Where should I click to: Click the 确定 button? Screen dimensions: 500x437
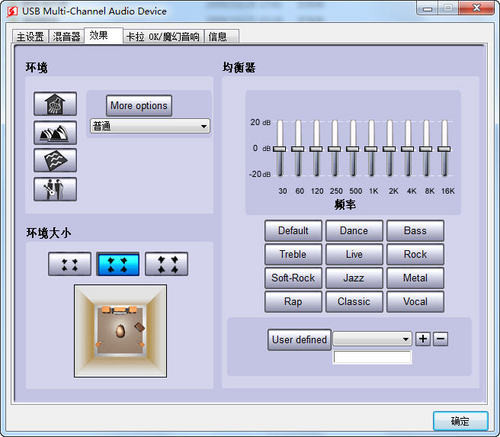click(460, 421)
